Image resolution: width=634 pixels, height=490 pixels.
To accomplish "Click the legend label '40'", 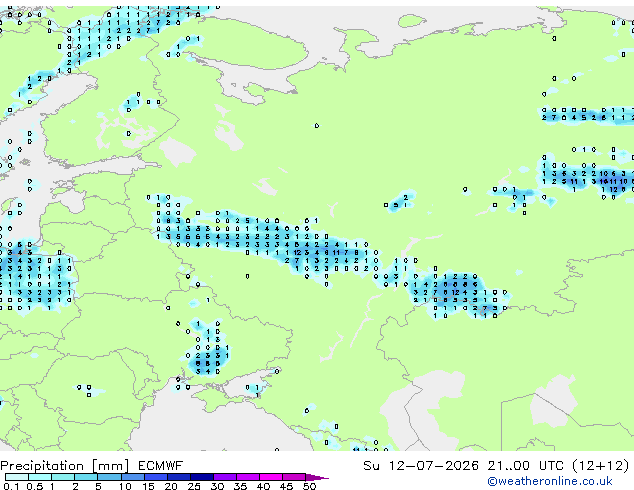I will [x=263, y=486].
